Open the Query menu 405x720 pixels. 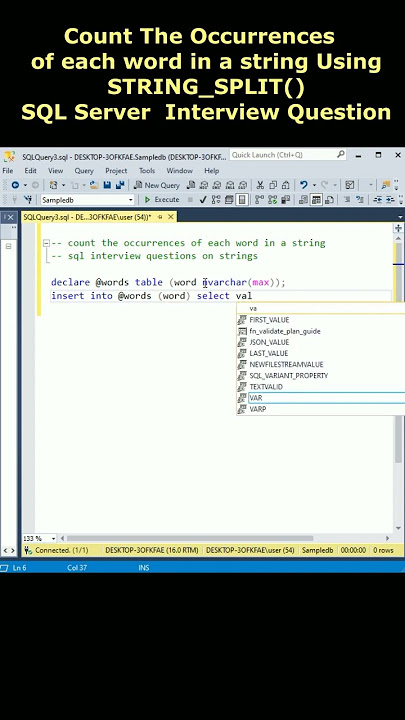pyautogui.click(x=84, y=171)
